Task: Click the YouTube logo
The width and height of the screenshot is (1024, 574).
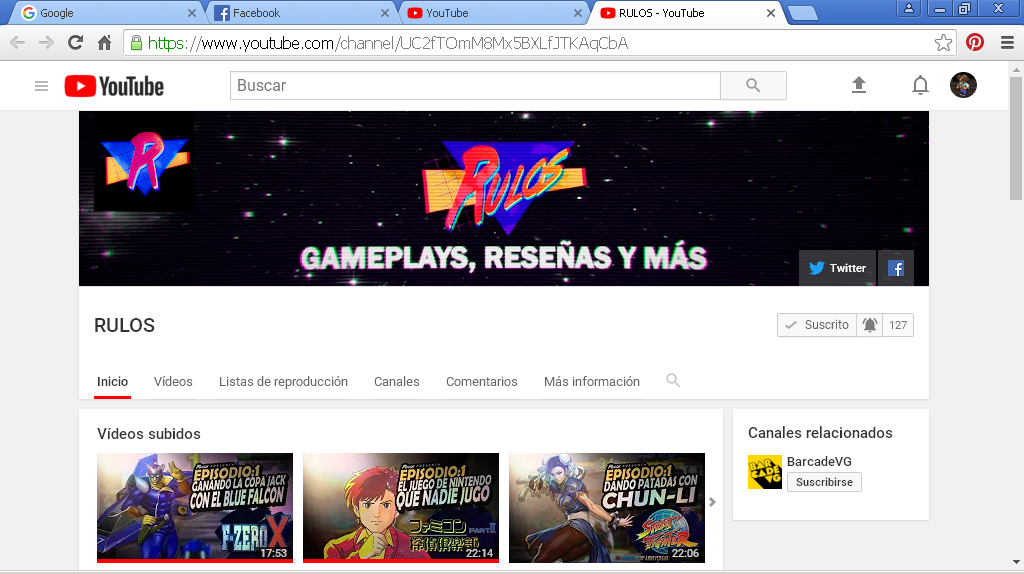Action: point(114,86)
